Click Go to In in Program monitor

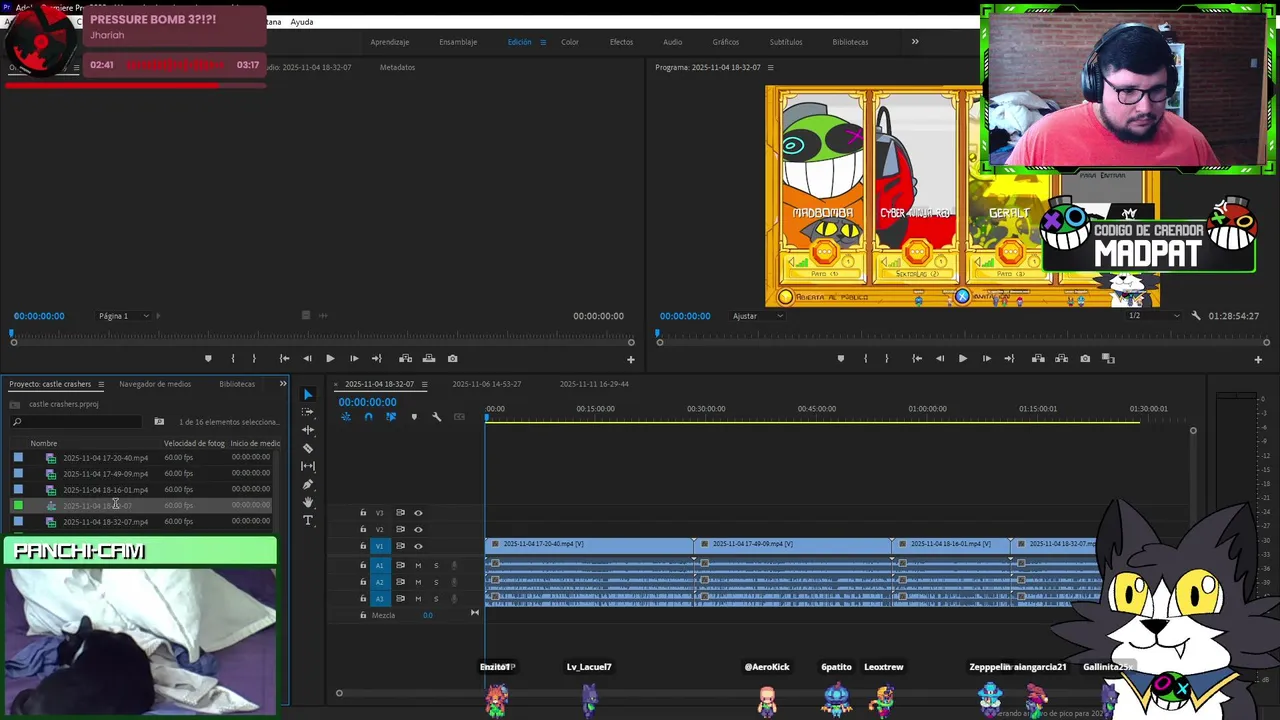[x=917, y=358]
